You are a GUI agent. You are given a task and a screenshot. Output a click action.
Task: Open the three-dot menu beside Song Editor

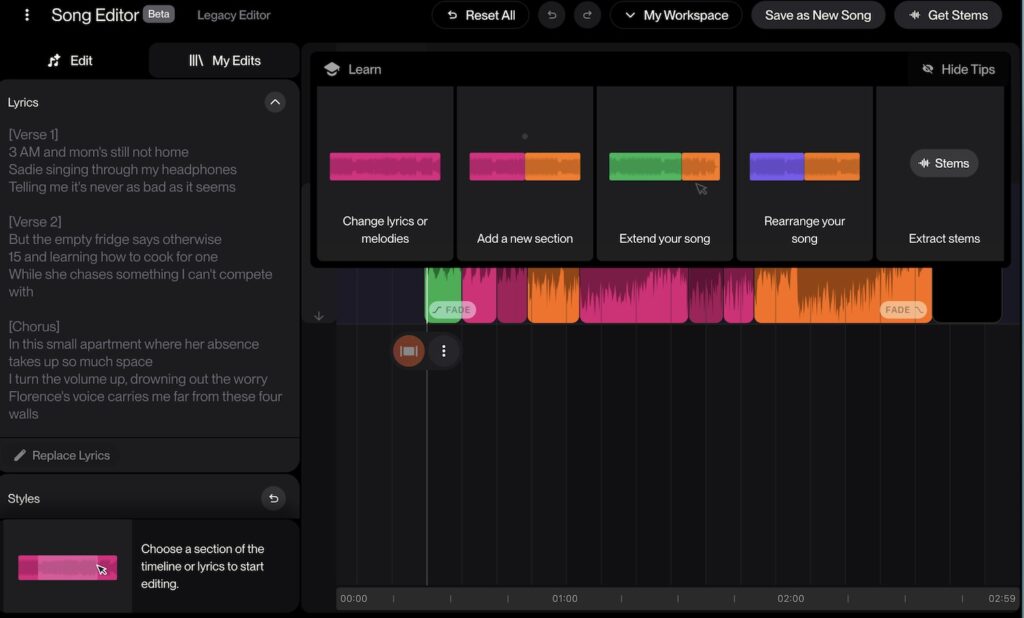point(27,15)
